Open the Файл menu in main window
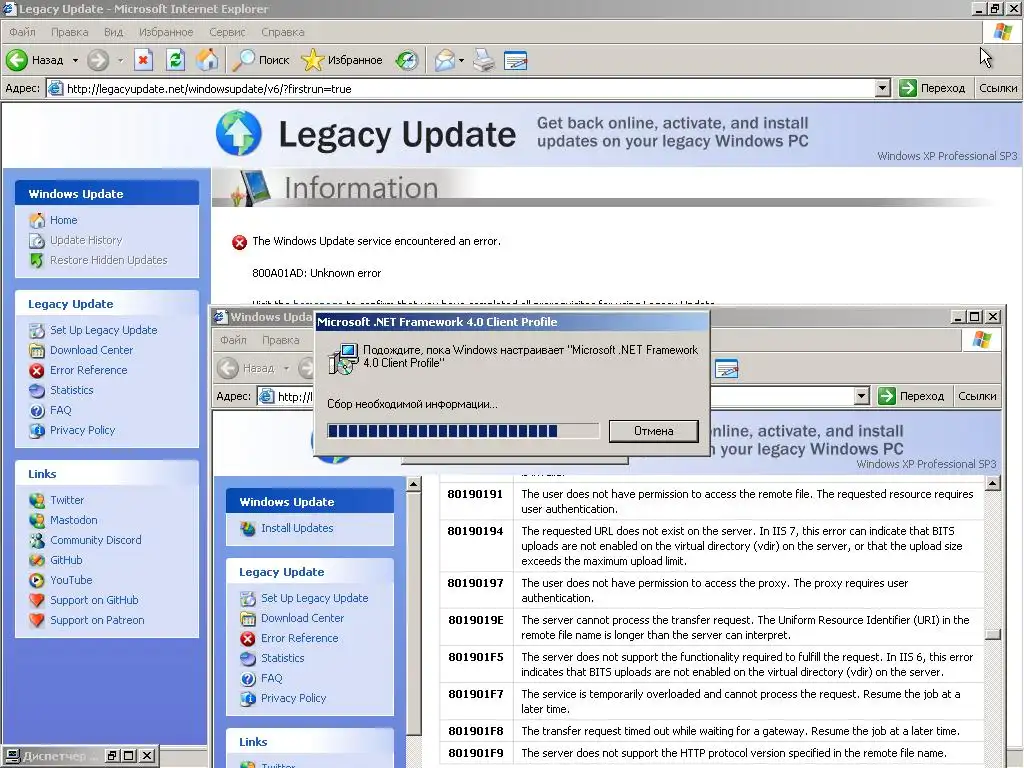The width and height of the screenshot is (1024, 768). click(x=22, y=32)
